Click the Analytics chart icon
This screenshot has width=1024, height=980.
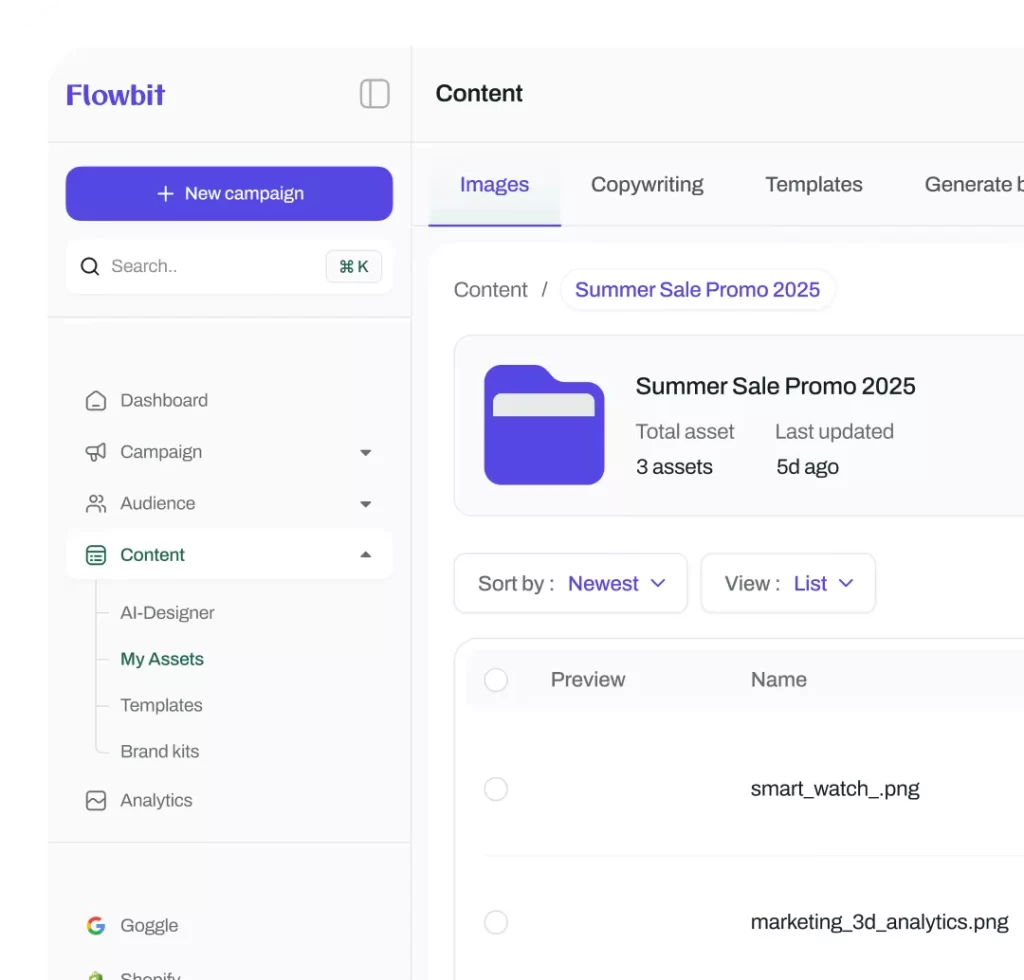tap(96, 800)
